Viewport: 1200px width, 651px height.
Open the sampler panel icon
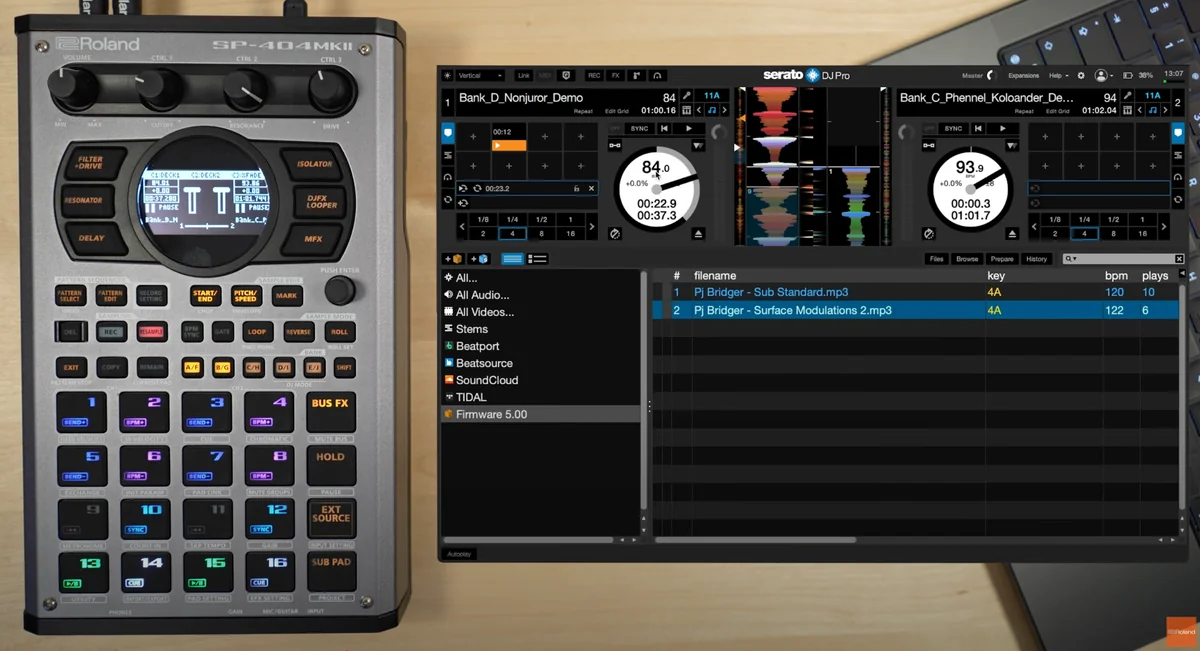(637, 75)
